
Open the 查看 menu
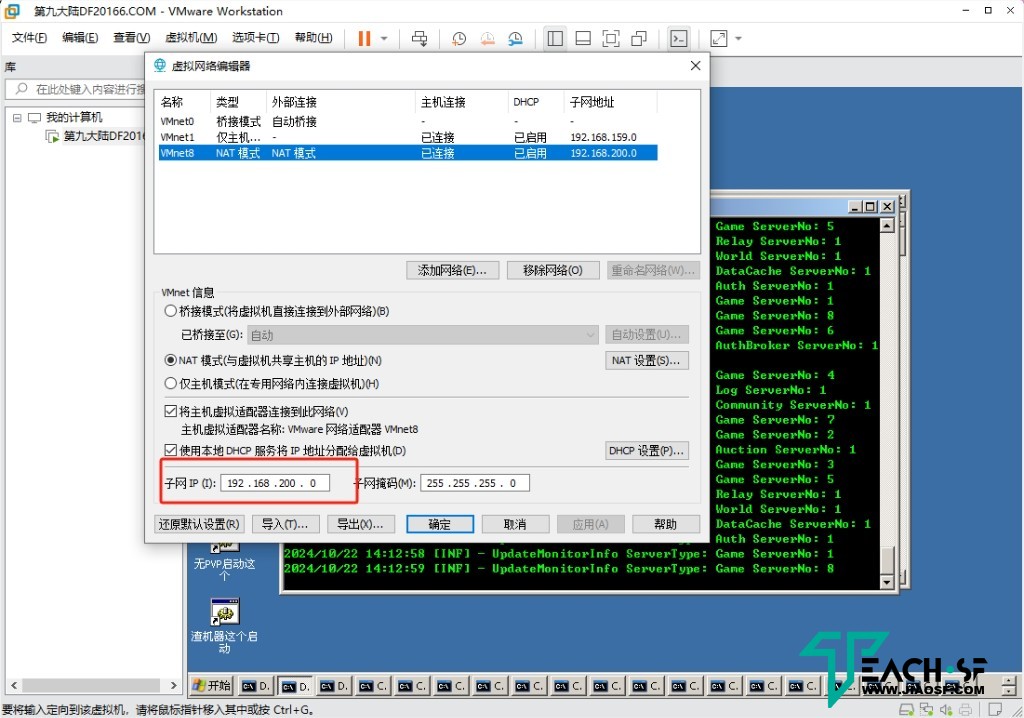(x=132, y=38)
